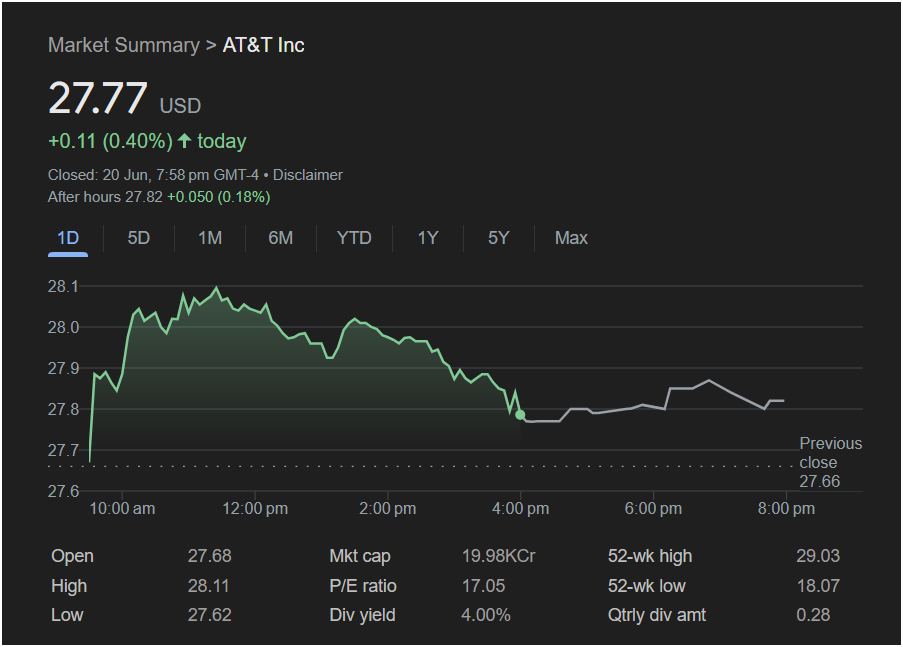Switch to the YTD tab

[354, 238]
